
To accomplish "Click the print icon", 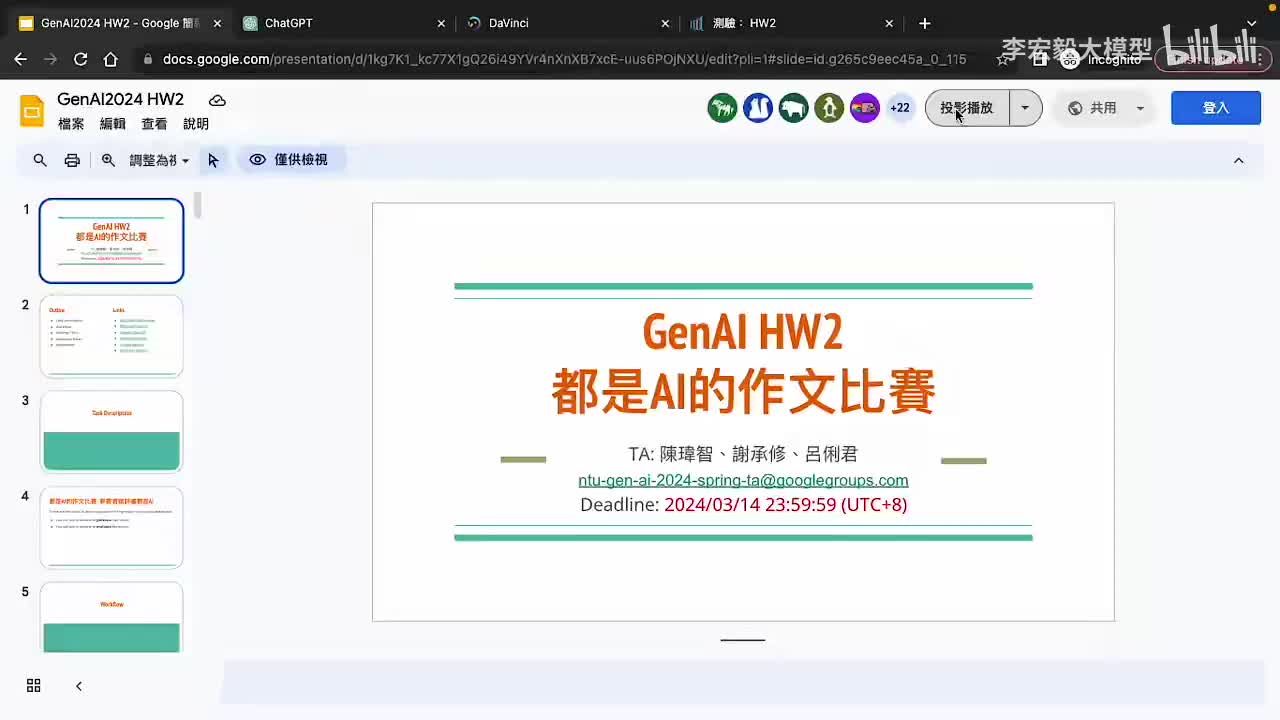I will (x=72, y=160).
